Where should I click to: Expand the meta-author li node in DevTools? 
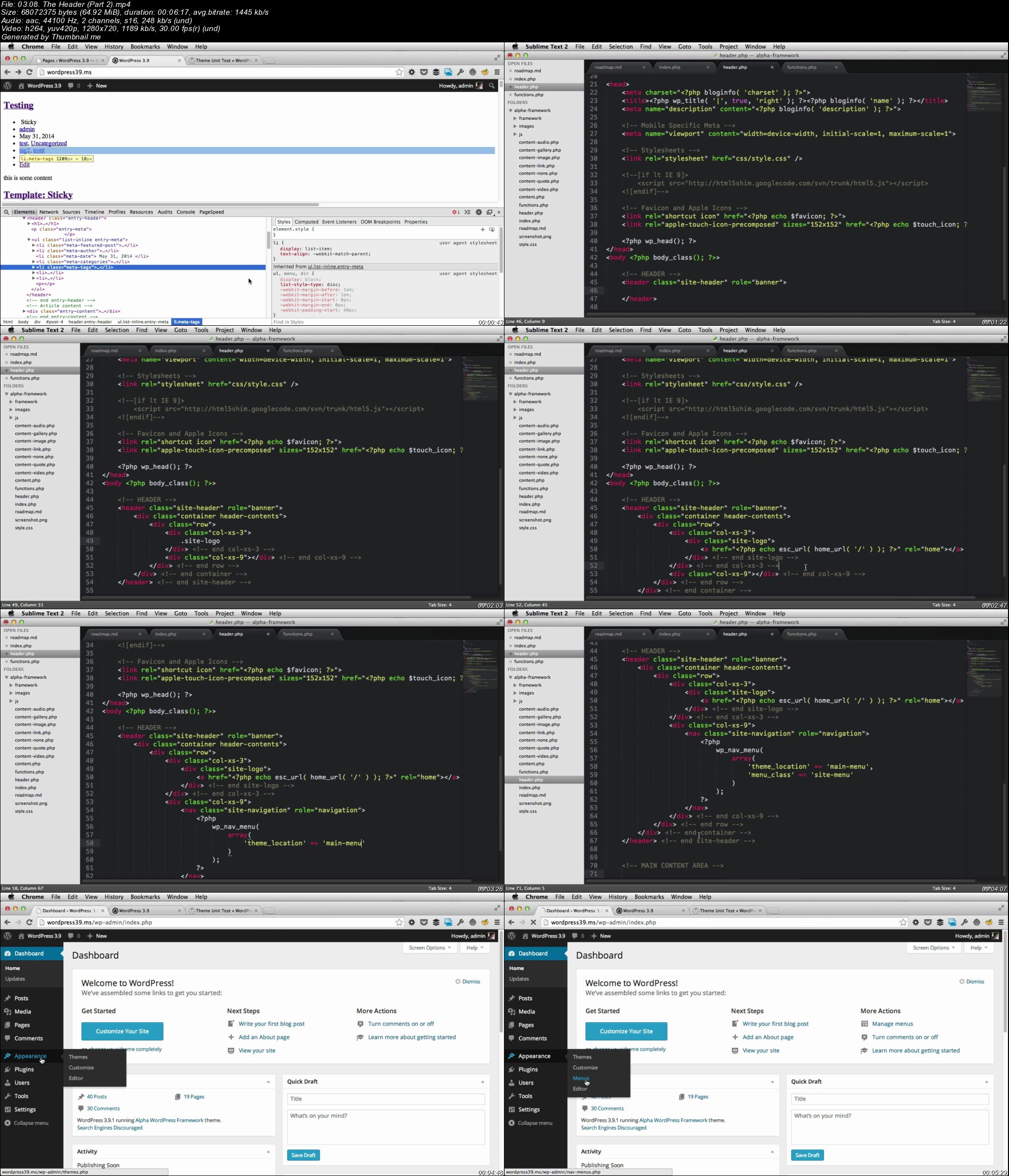tap(34, 251)
